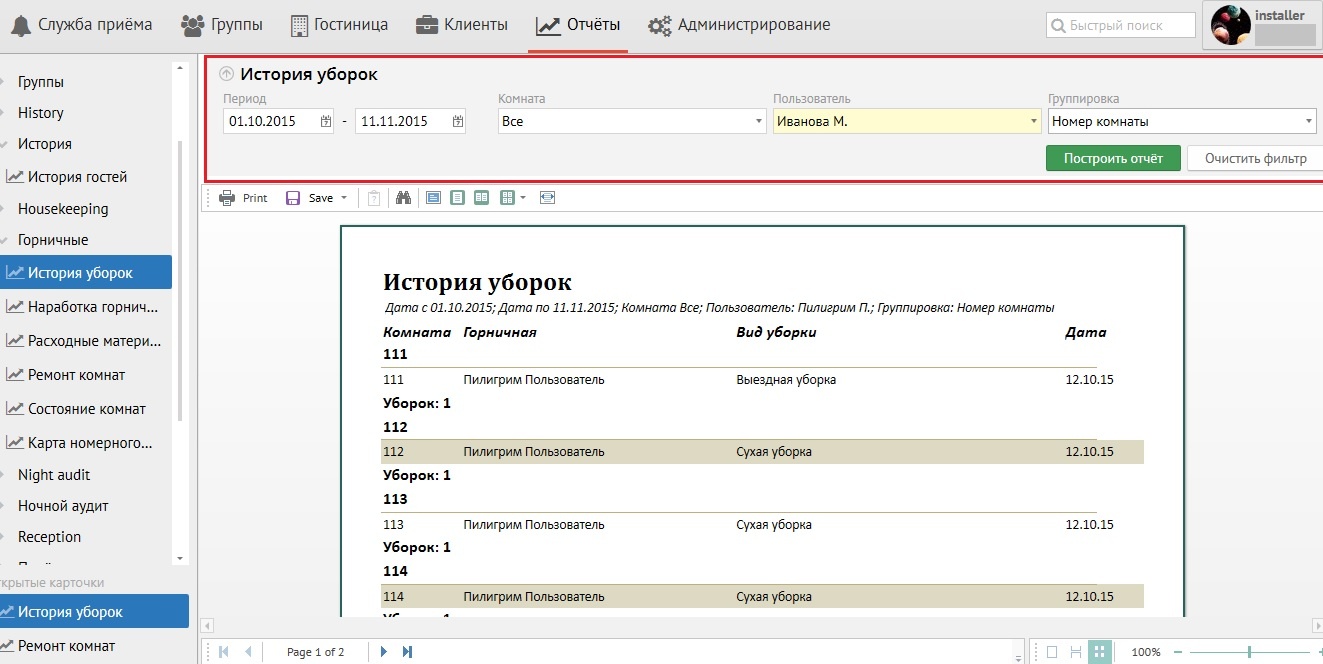The width and height of the screenshot is (1323, 664).
Task: Open calendar picker for start date
Action: tap(326, 121)
